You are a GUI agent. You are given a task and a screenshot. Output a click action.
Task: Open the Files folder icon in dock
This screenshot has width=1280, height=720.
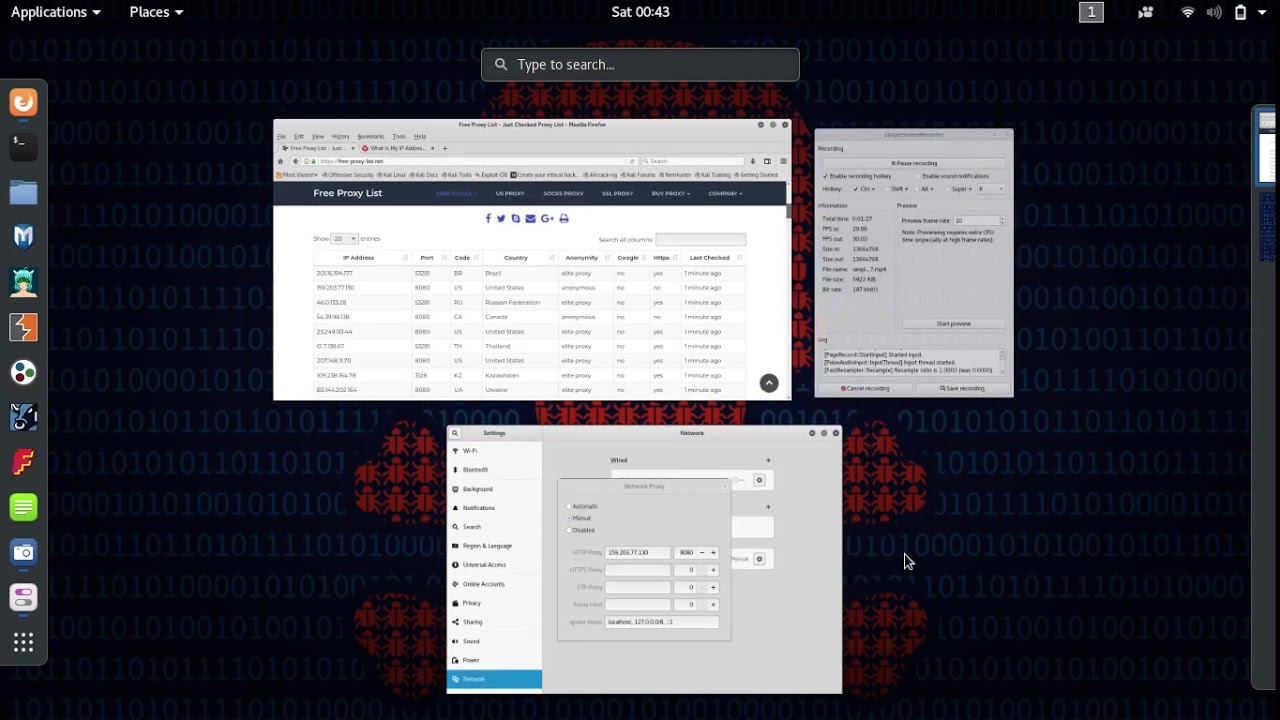[23, 191]
